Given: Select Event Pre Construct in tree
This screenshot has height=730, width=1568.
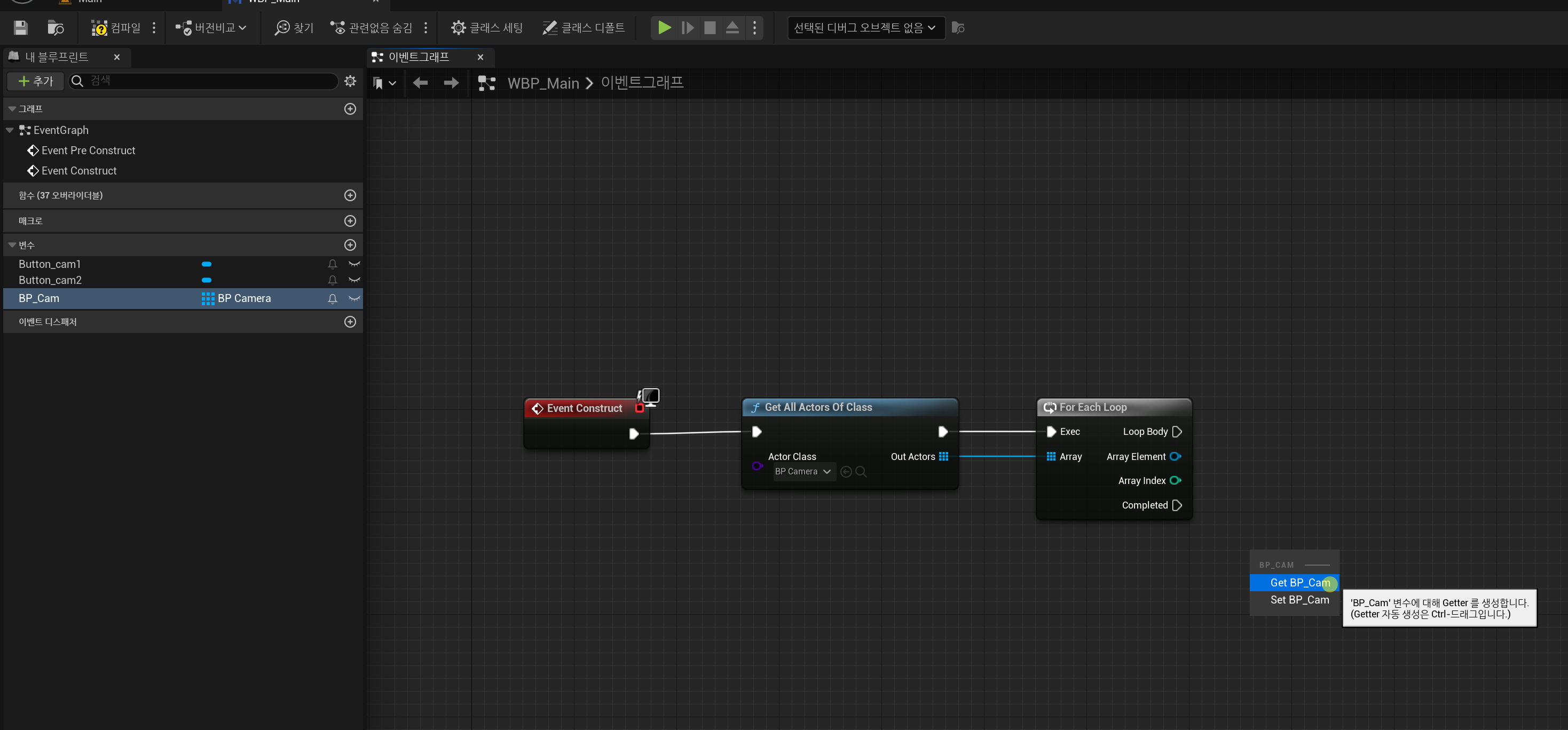Looking at the screenshot, I should [88, 150].
